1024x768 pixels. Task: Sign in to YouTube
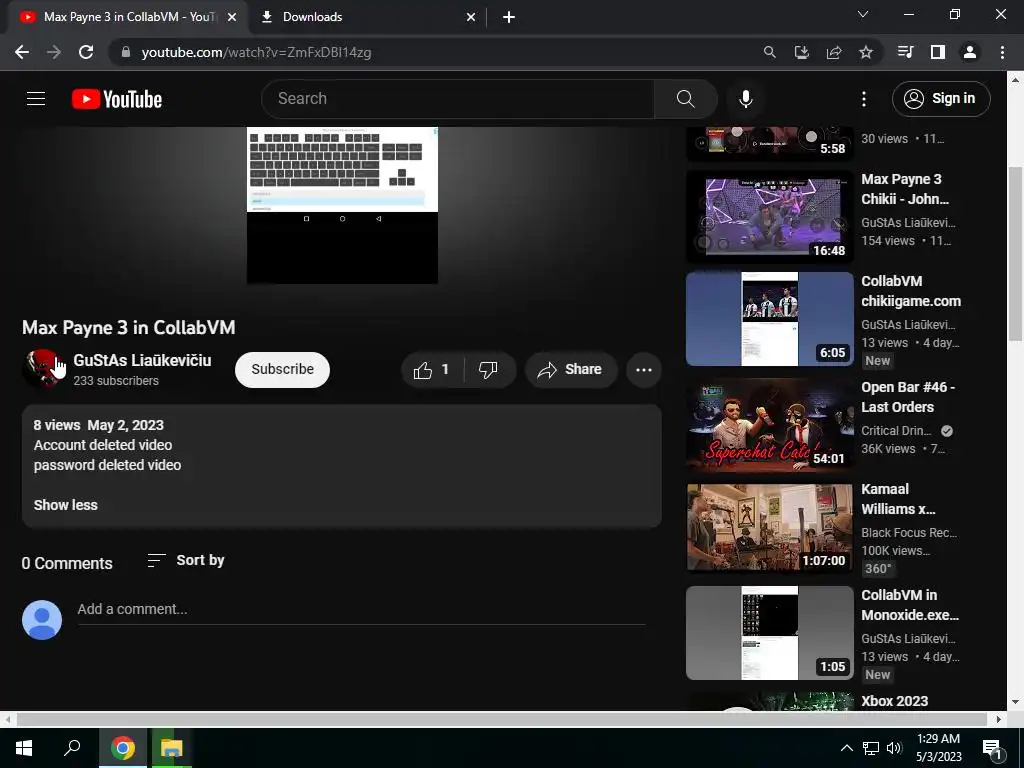coord(940,99)
